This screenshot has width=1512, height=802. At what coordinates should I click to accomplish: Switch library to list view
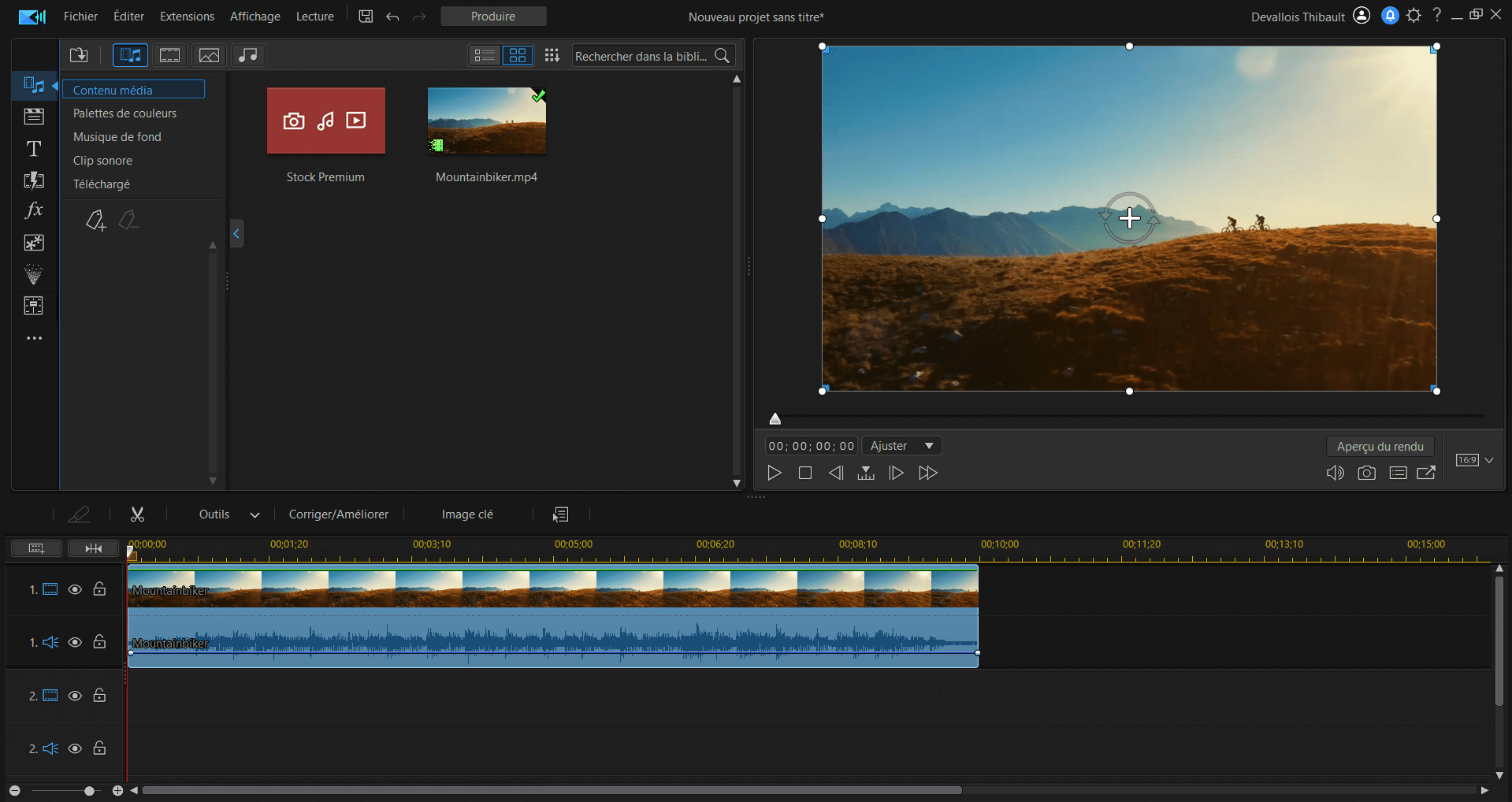click(x=485, y=55)
